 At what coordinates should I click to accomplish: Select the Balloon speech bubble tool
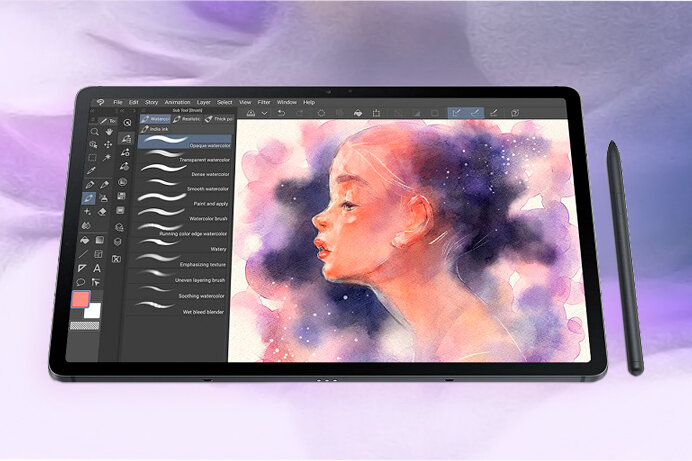click(x=81, y=282)
